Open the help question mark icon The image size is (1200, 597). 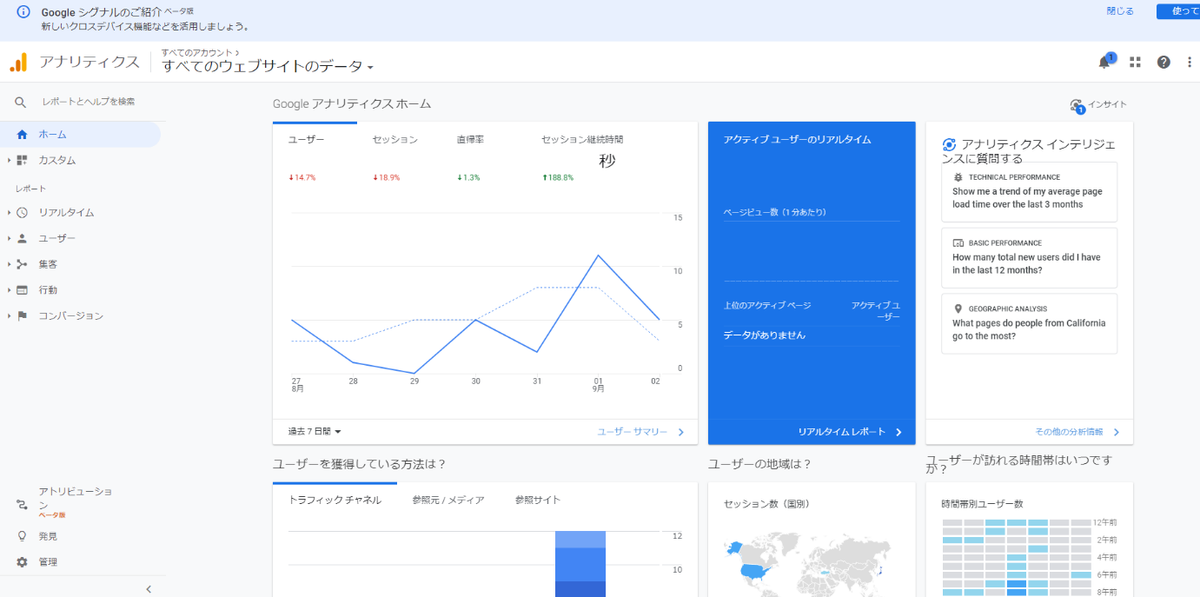tap(1163, 62)
